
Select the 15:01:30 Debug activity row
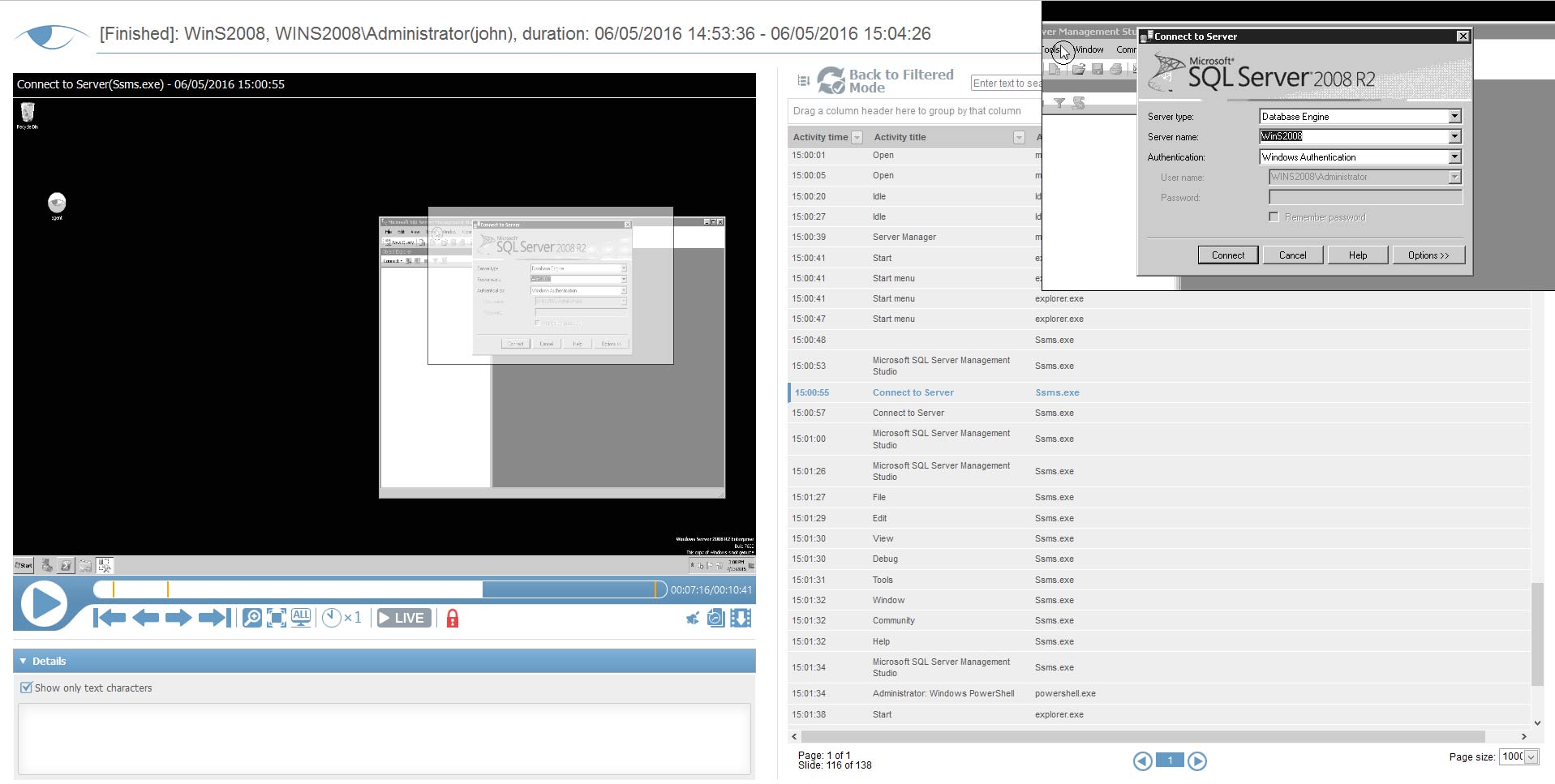tap(1158, 559)
